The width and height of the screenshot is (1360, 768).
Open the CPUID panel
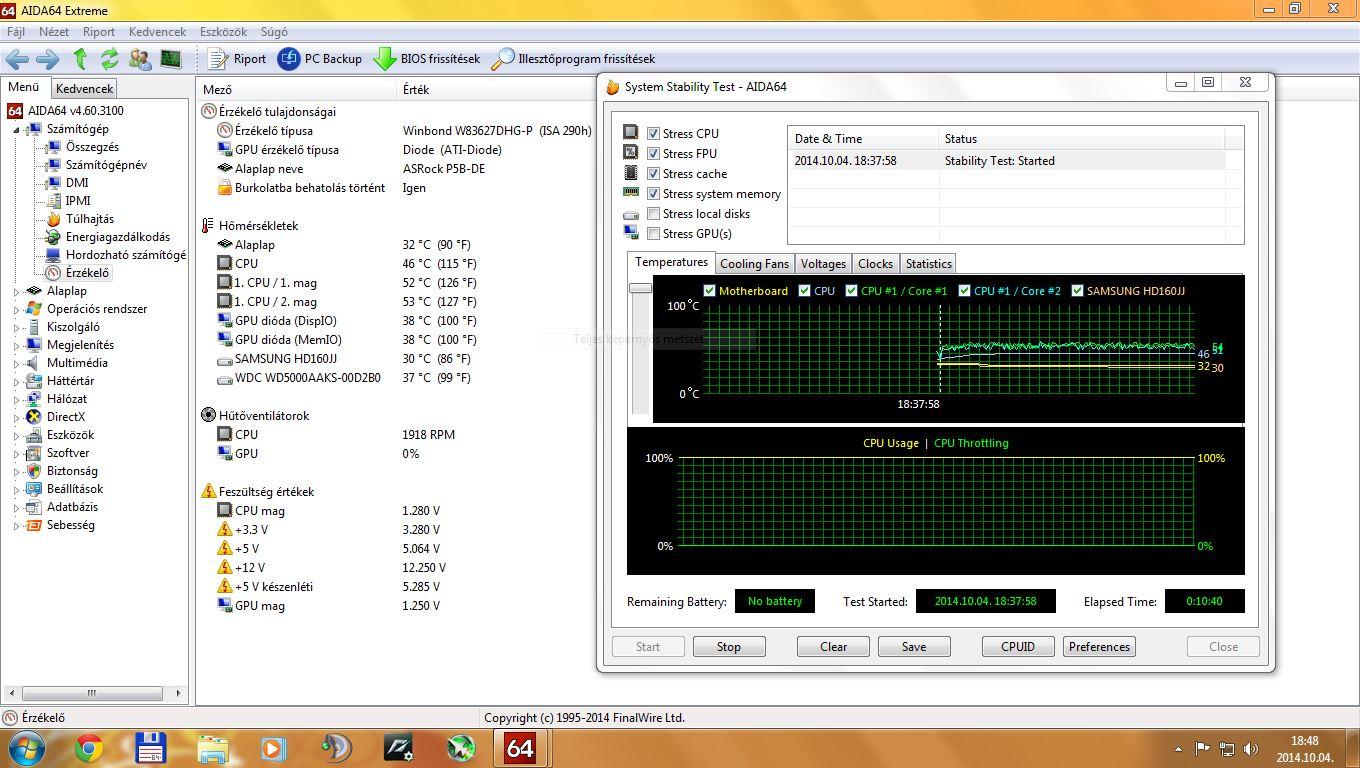pyautogui.click(x=1018, y=647)
